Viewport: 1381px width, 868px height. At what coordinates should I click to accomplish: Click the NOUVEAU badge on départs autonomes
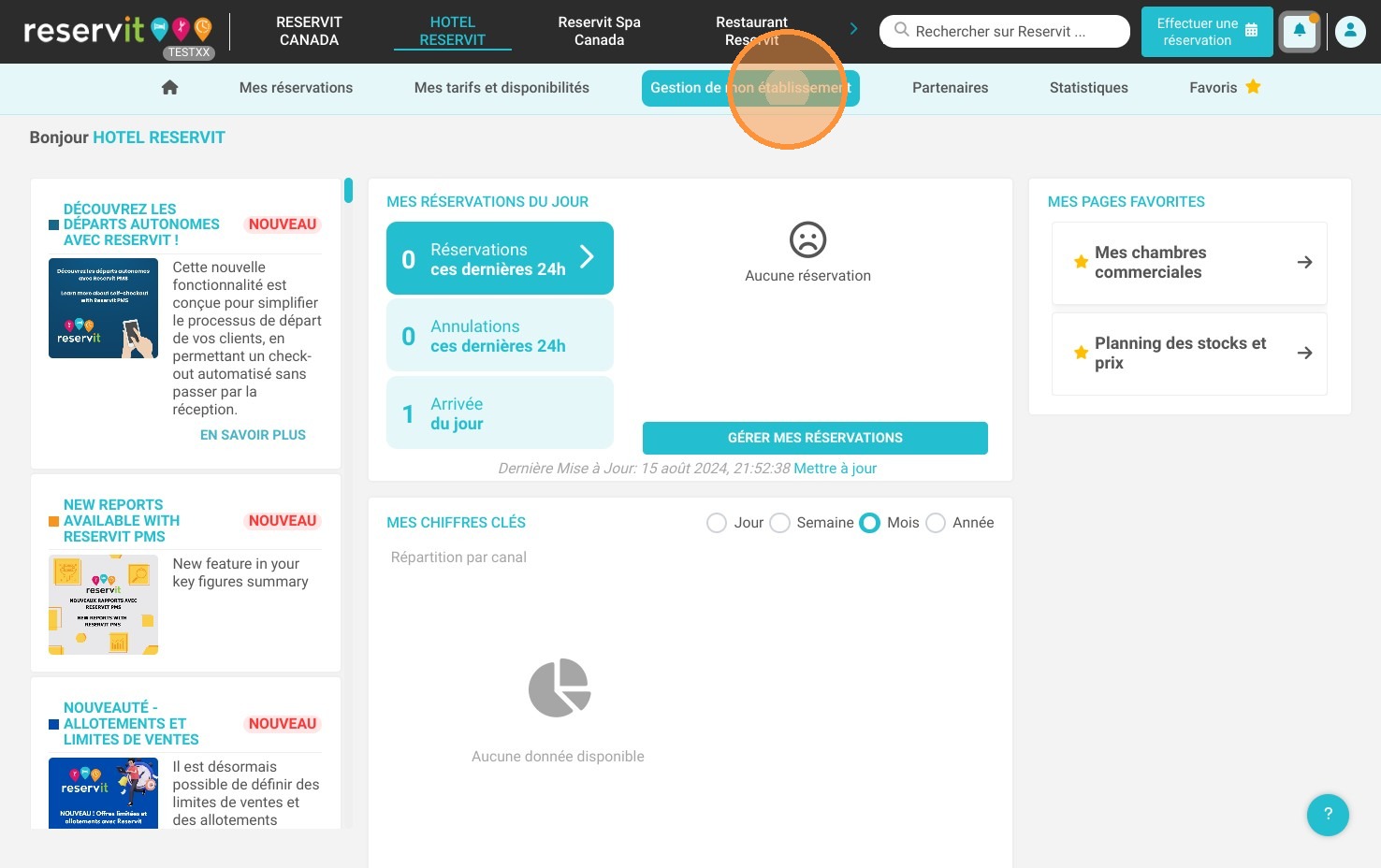coord(283,224)
